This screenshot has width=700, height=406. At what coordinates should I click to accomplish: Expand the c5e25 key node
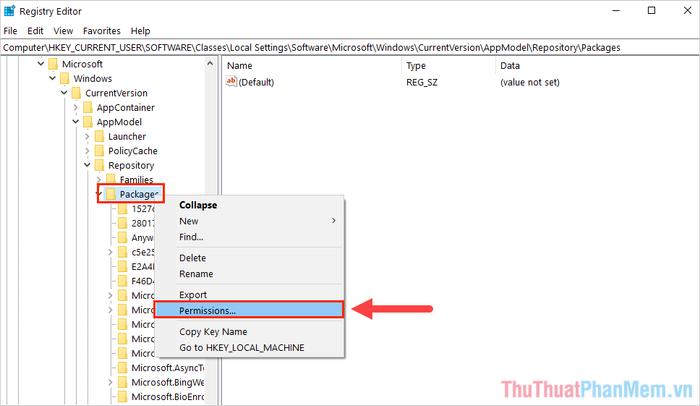[x=110, y=252]
